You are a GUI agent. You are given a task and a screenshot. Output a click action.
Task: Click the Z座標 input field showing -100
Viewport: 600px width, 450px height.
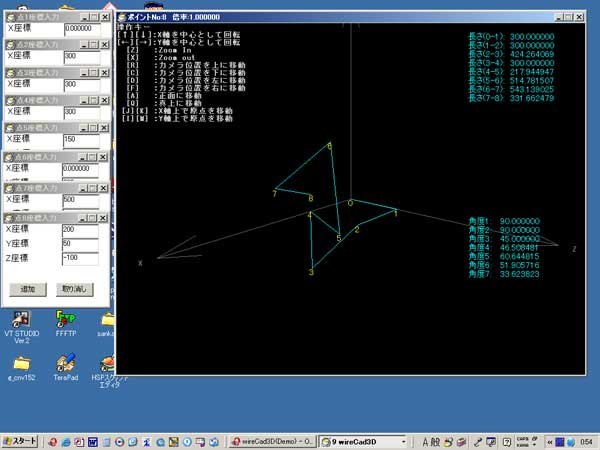tap(81, 258)
